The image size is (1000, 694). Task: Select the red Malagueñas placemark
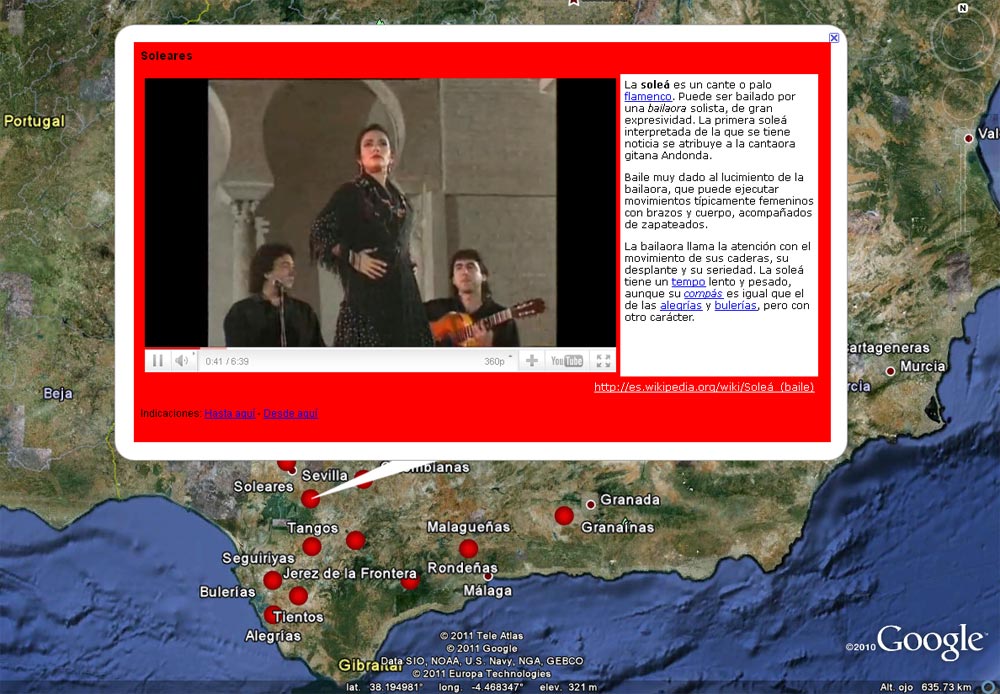(468, 548)
